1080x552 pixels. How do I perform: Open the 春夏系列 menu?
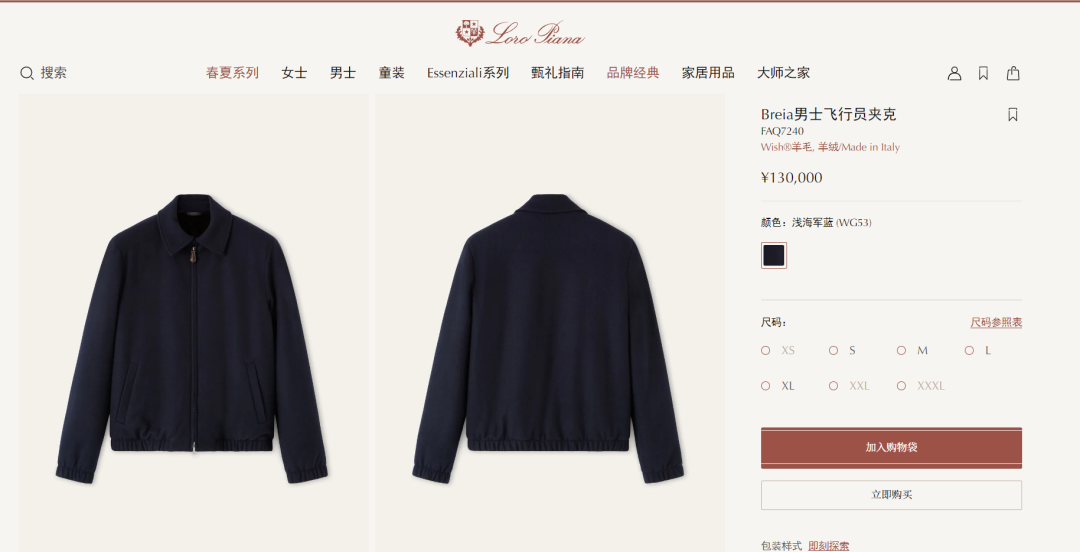click(x=232, y=73)
